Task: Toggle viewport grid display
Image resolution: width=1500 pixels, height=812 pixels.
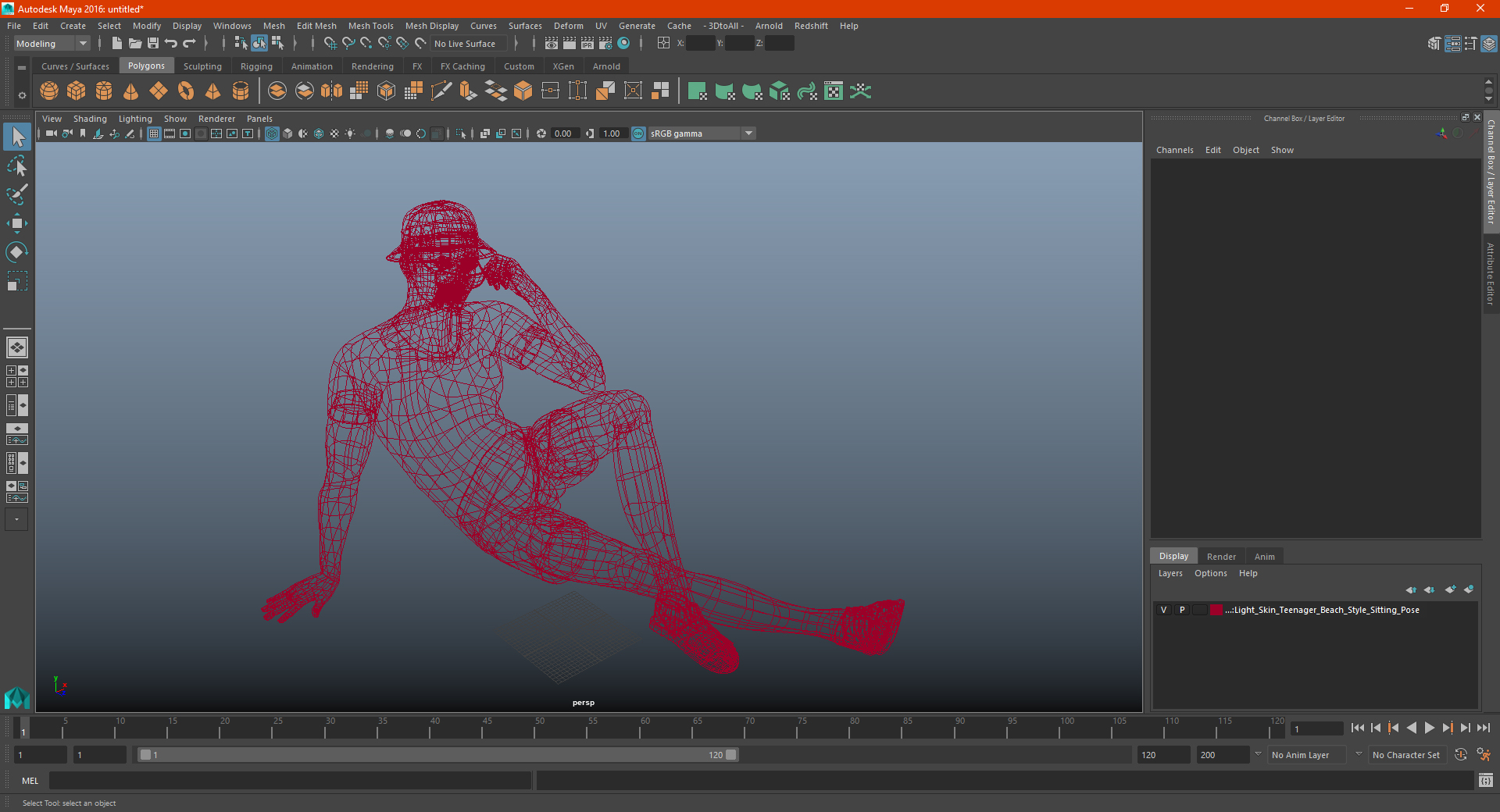Action: tap(154, 134)
